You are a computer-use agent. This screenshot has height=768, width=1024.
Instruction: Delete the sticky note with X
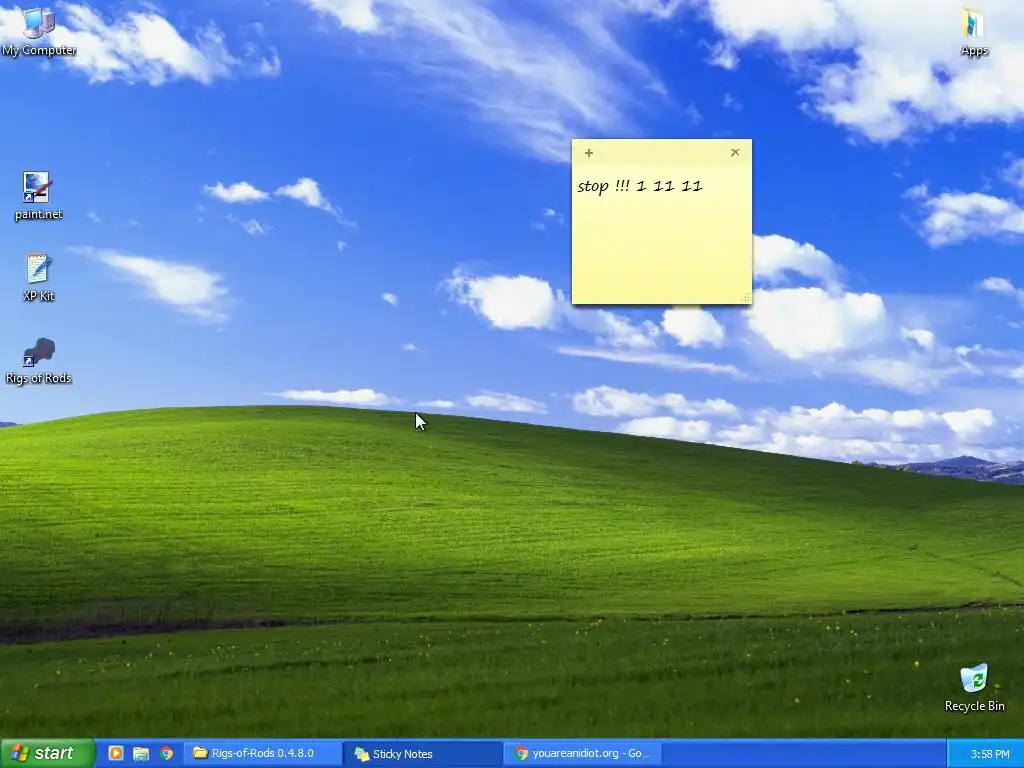point(735,152)
